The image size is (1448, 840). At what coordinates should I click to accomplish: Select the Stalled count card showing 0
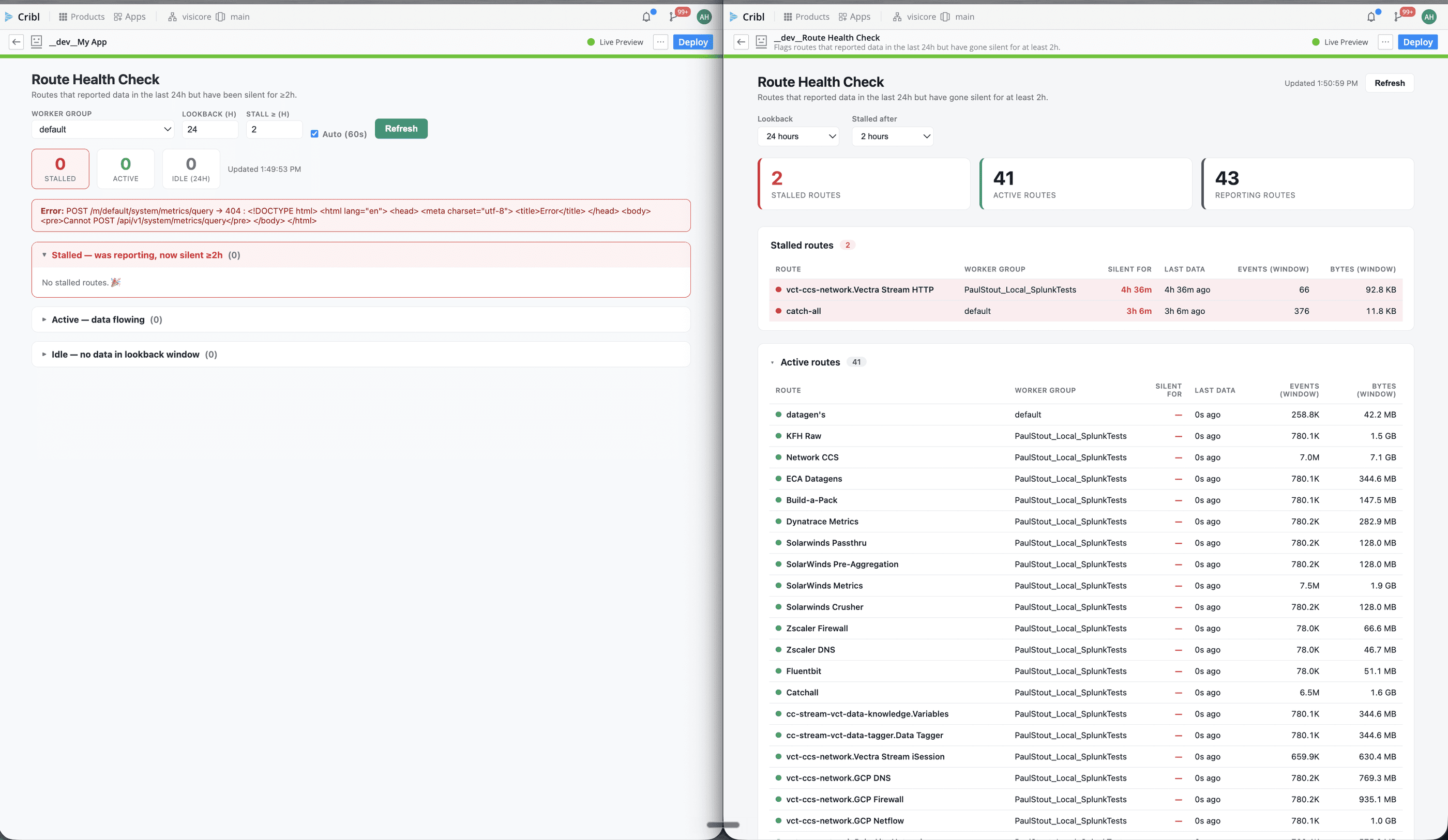(61, 169)
